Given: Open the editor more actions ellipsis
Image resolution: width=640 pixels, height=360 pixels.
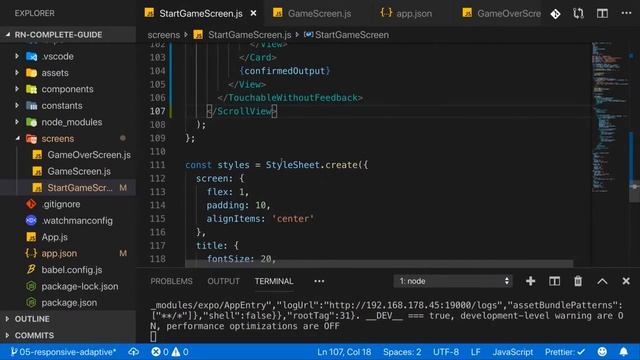Looking at the screenshot, I should point(626,13).
